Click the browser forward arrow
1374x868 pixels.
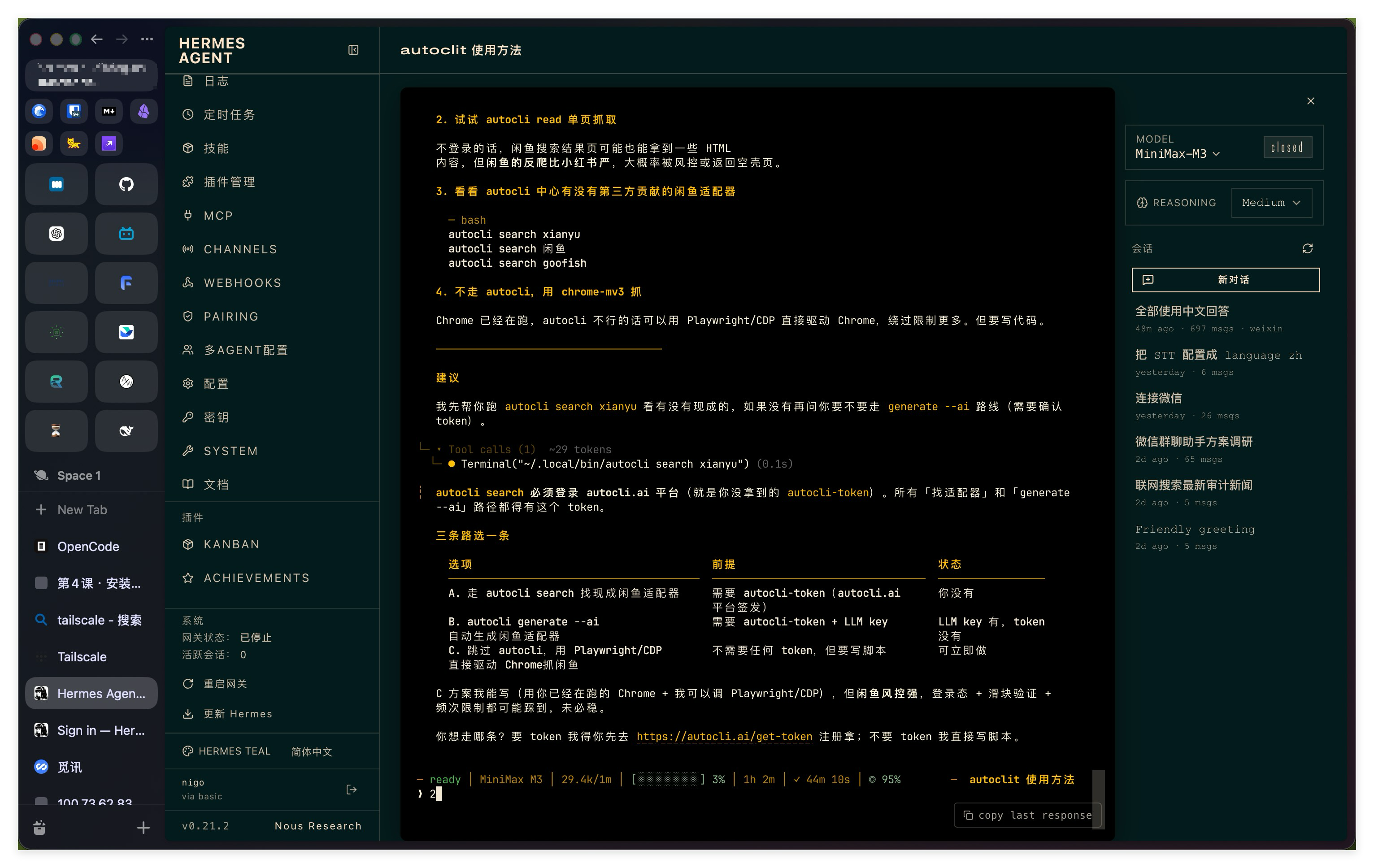[x=122, y=39]
